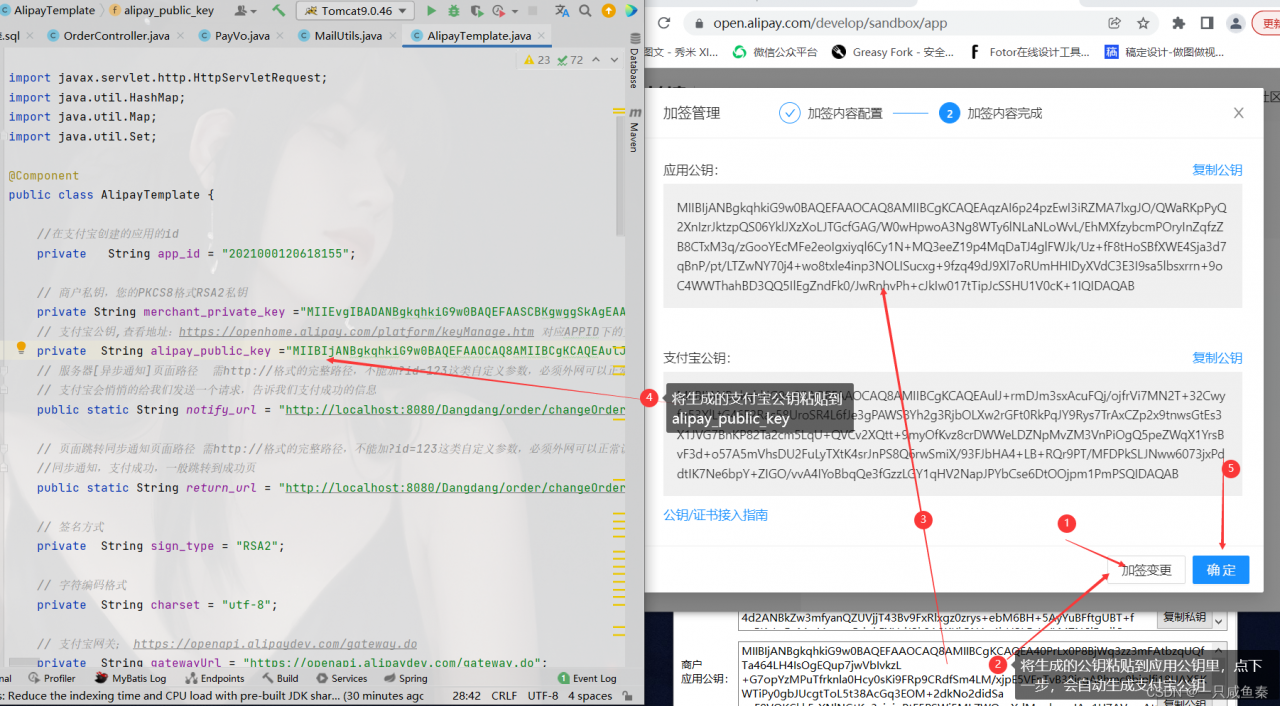
Task: Build project with the hammer icon
Action: point(279,11)
